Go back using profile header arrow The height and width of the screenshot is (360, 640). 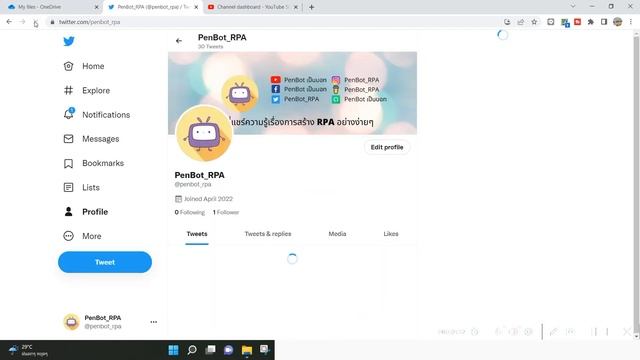[179, 41]
